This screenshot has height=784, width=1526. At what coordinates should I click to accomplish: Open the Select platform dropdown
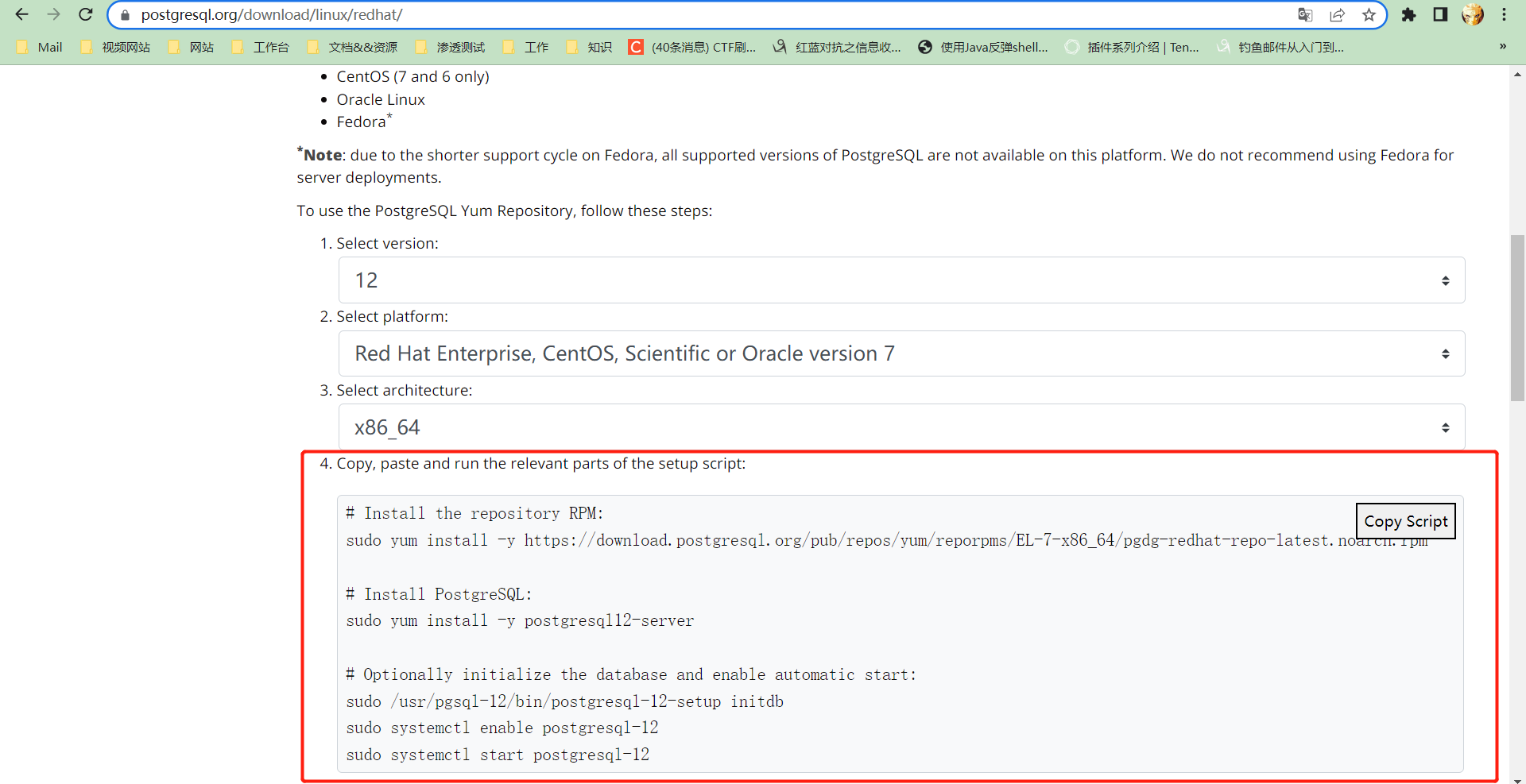[x=901, y=353]
